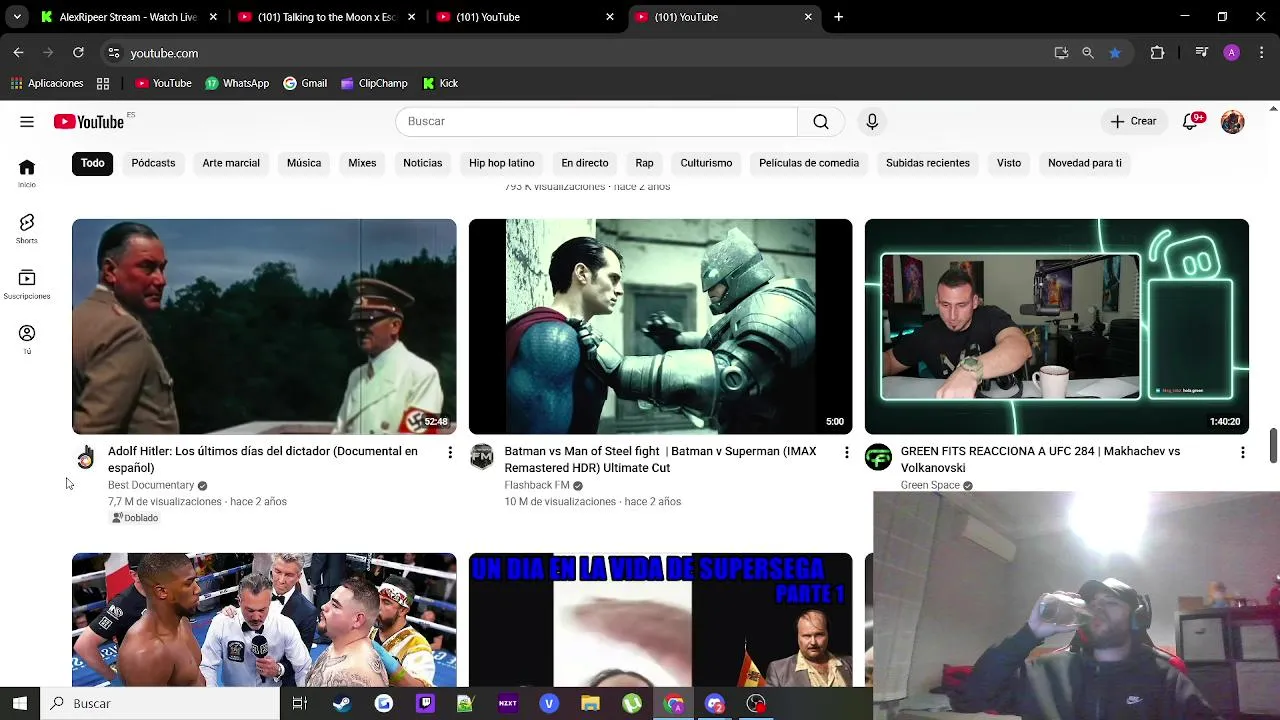Open the Windows Start menu

tap(20, 703)
